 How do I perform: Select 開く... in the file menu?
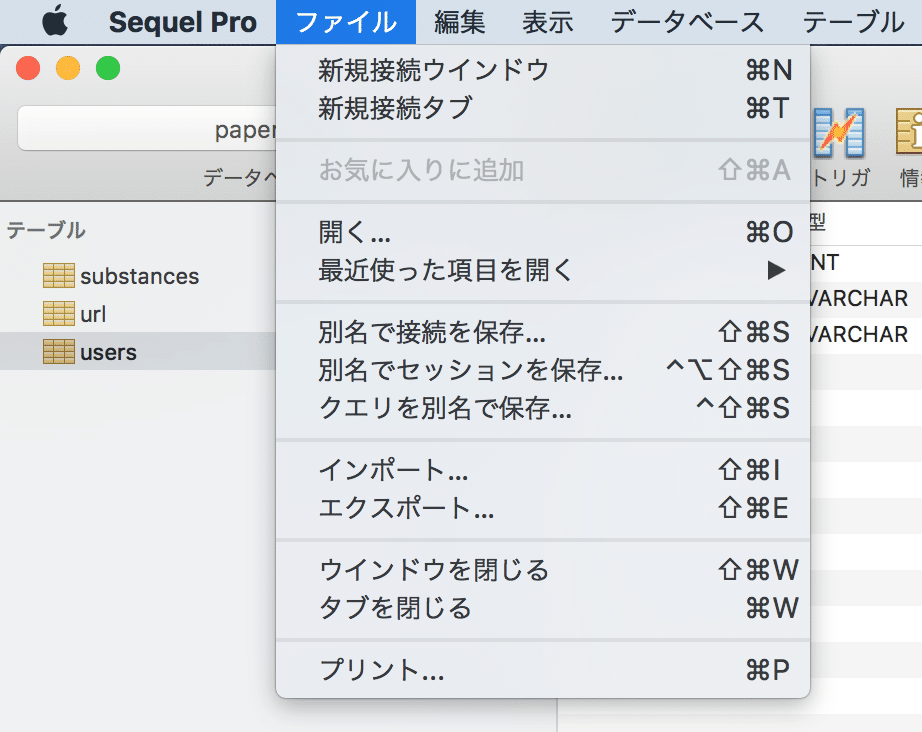(x=543, y=232)
